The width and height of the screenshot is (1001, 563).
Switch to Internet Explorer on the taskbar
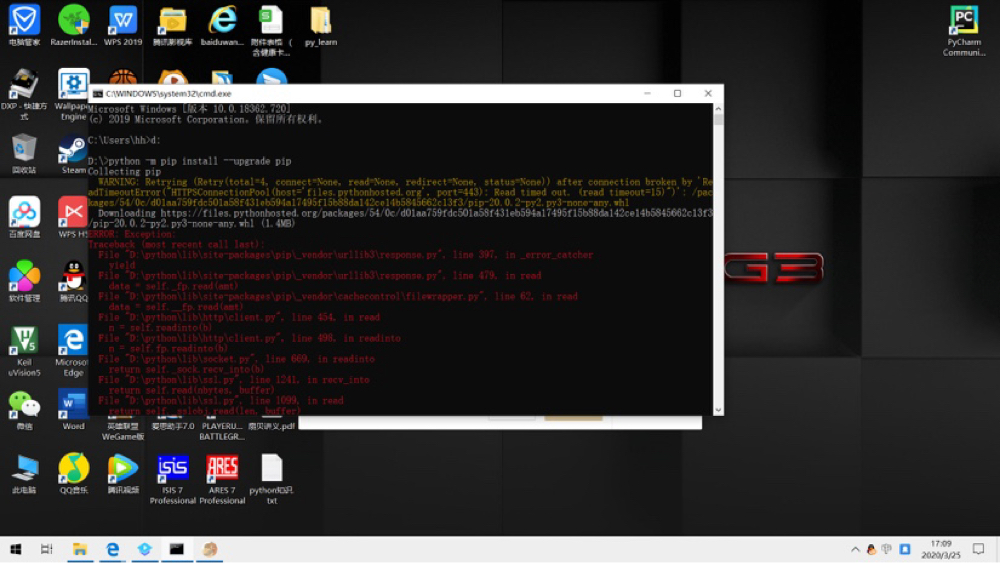pos(112,549)
